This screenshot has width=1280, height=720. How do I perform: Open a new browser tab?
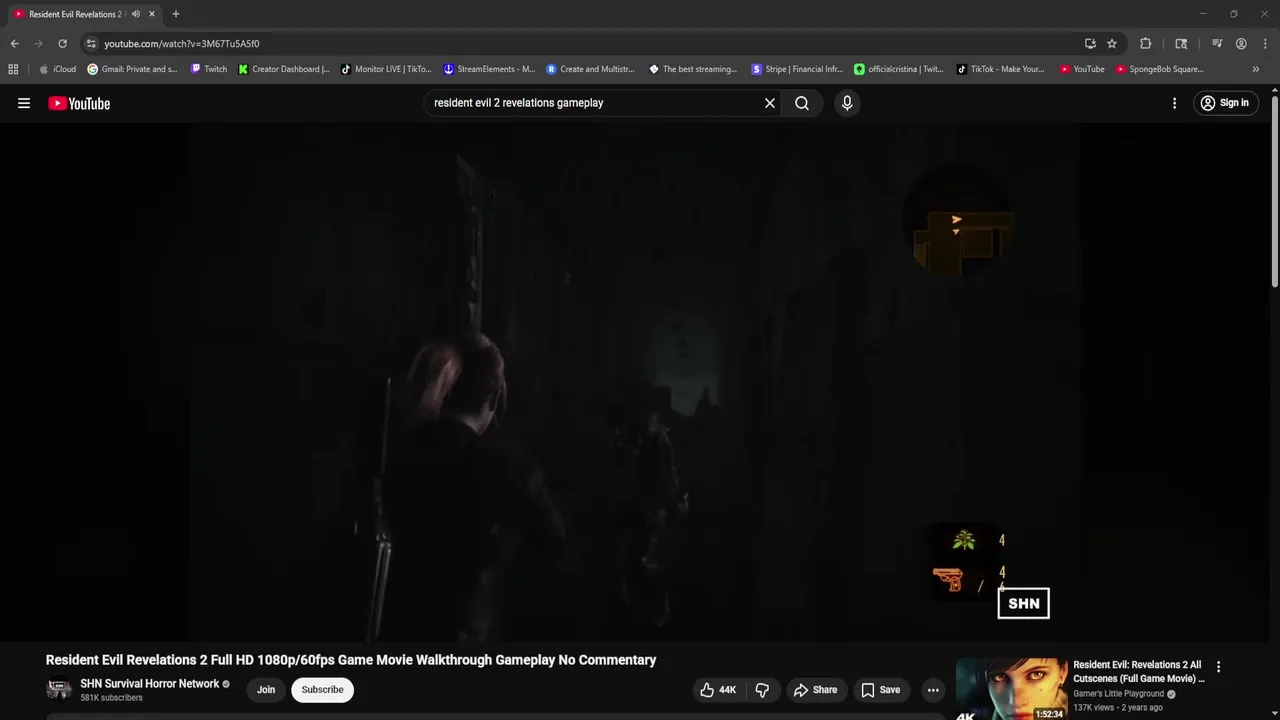pos(176,14)
